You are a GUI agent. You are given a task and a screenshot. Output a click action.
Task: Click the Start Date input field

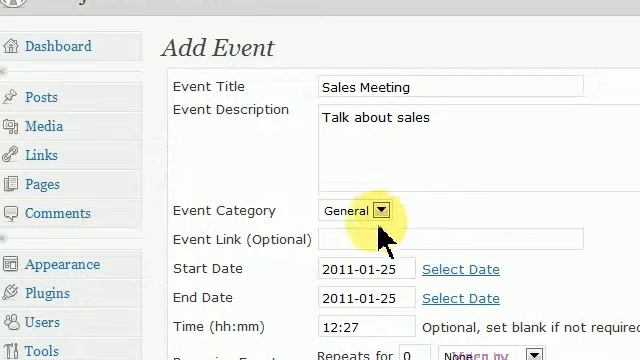(x=367, y=269)
